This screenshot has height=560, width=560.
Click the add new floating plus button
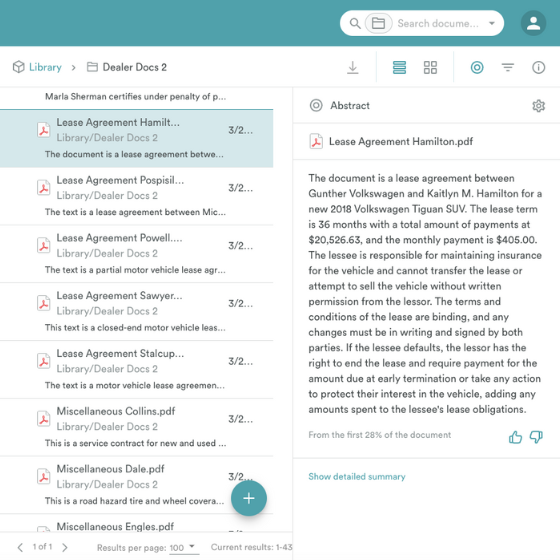[x=249, y=498]
